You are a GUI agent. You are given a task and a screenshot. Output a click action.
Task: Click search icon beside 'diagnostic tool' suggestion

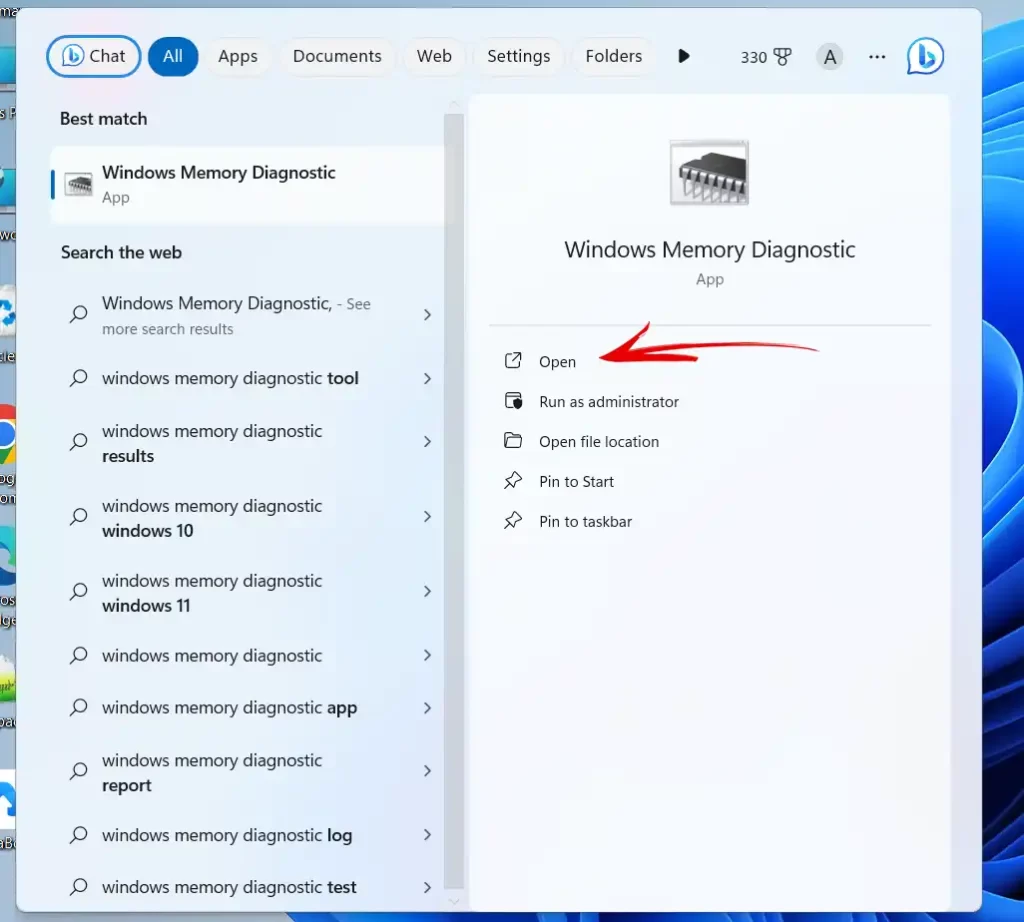tap(78, 378)
